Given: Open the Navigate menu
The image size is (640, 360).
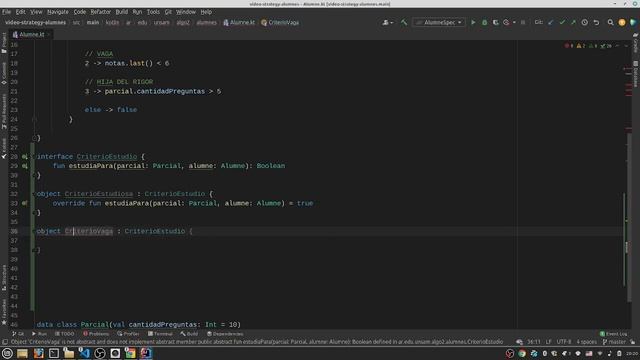Looking at the screenshot, I should click(x=58, y=12).
